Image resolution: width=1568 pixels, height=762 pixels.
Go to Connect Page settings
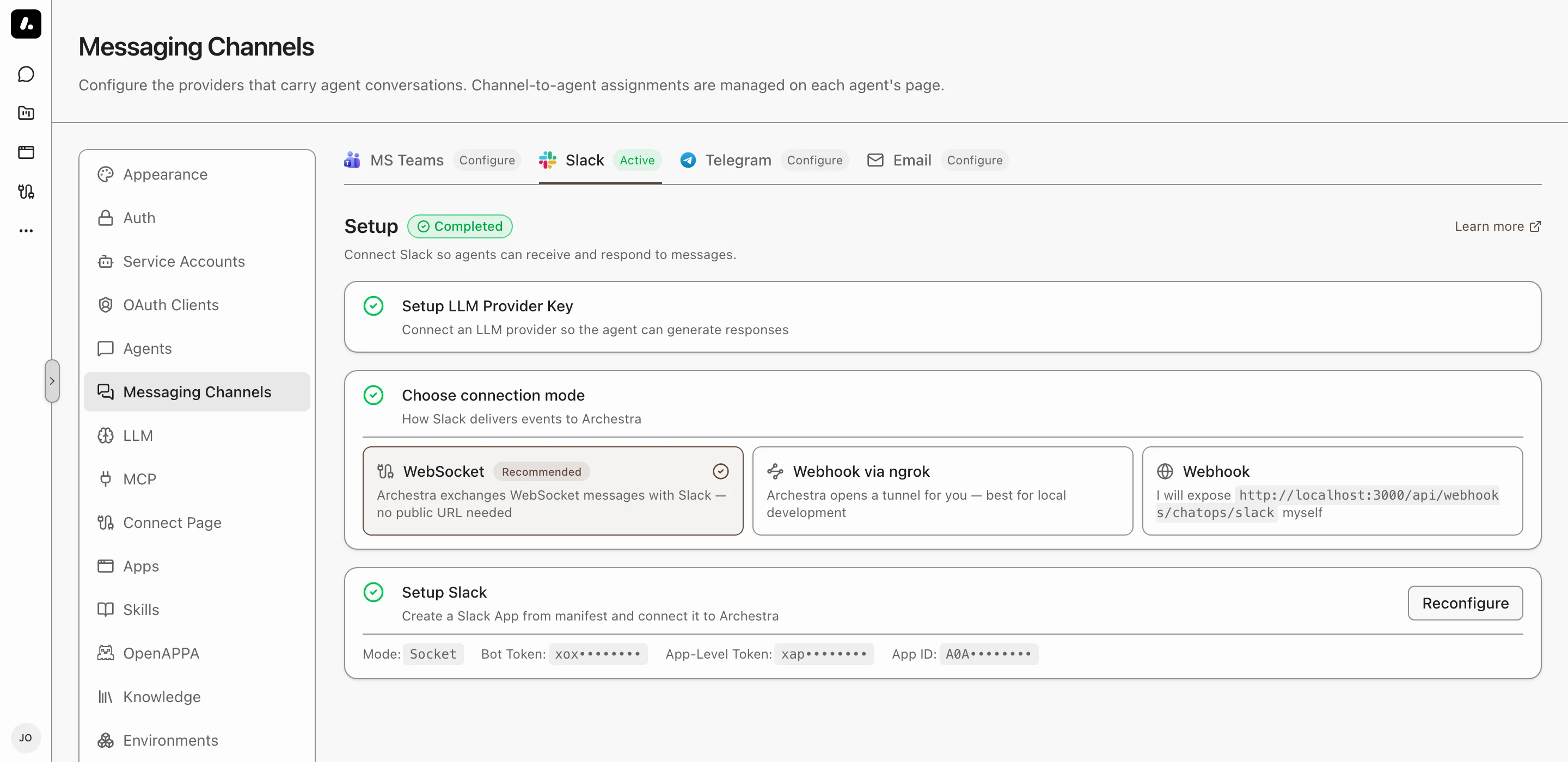coord(197,523)
